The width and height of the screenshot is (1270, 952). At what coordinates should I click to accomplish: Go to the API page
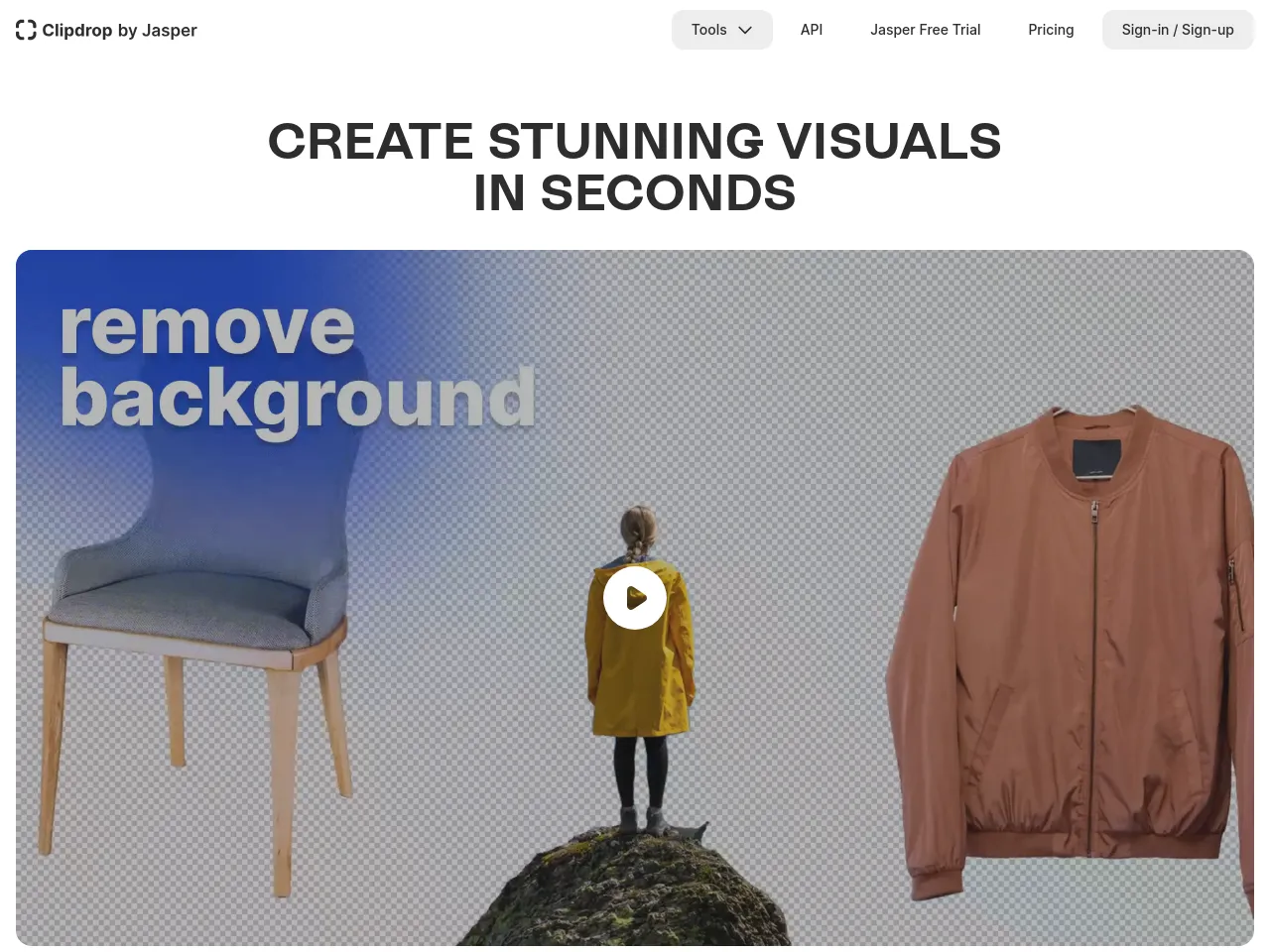coord(811,30)
